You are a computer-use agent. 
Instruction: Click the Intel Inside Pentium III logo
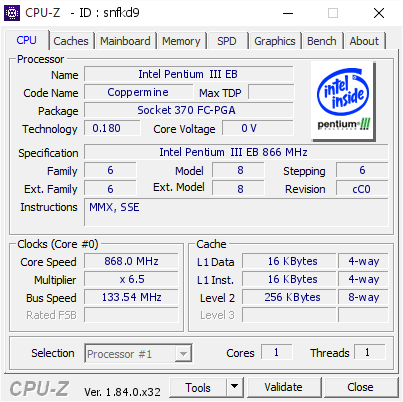[343, 101]
